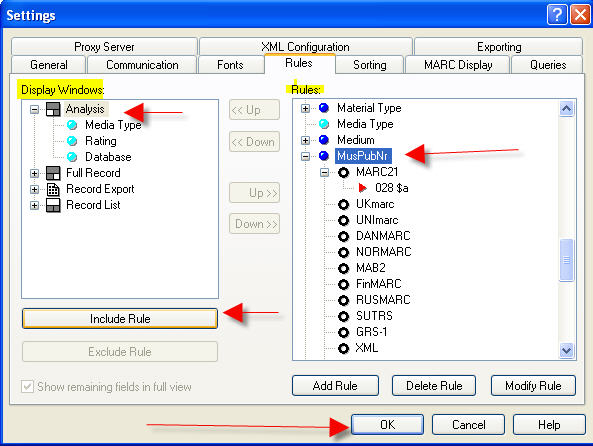The image size is (593, 446).
Task: Select the UKmarc format circle
Action: pyautogui.click(x=343, y=204)
